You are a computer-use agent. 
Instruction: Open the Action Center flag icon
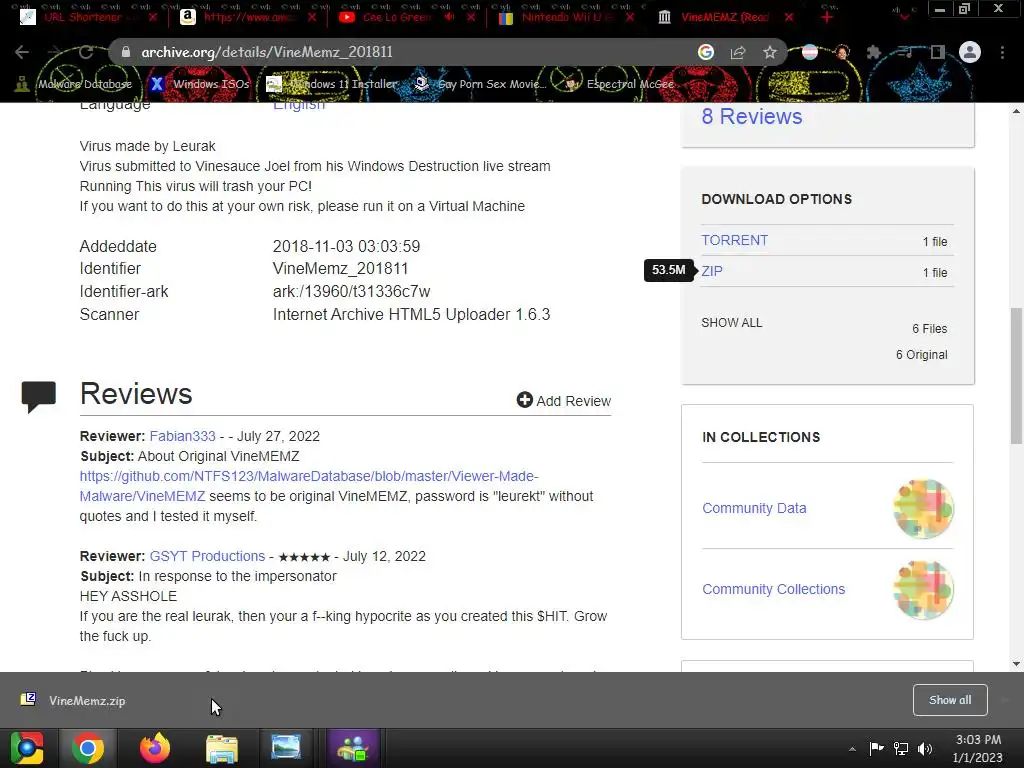tap(876, 748)
